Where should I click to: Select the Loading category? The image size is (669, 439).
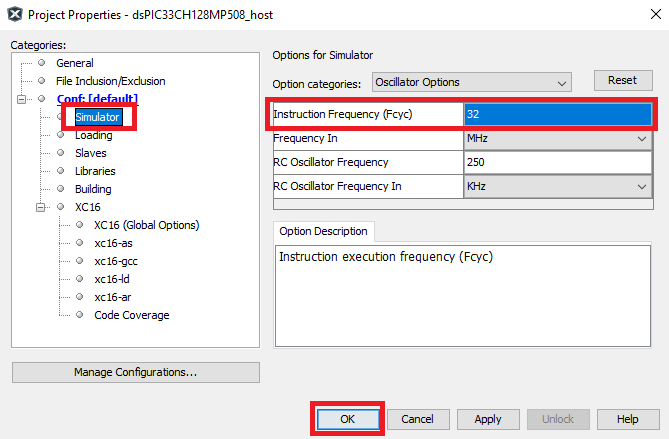pyautogui.click(x=93, y=135)
